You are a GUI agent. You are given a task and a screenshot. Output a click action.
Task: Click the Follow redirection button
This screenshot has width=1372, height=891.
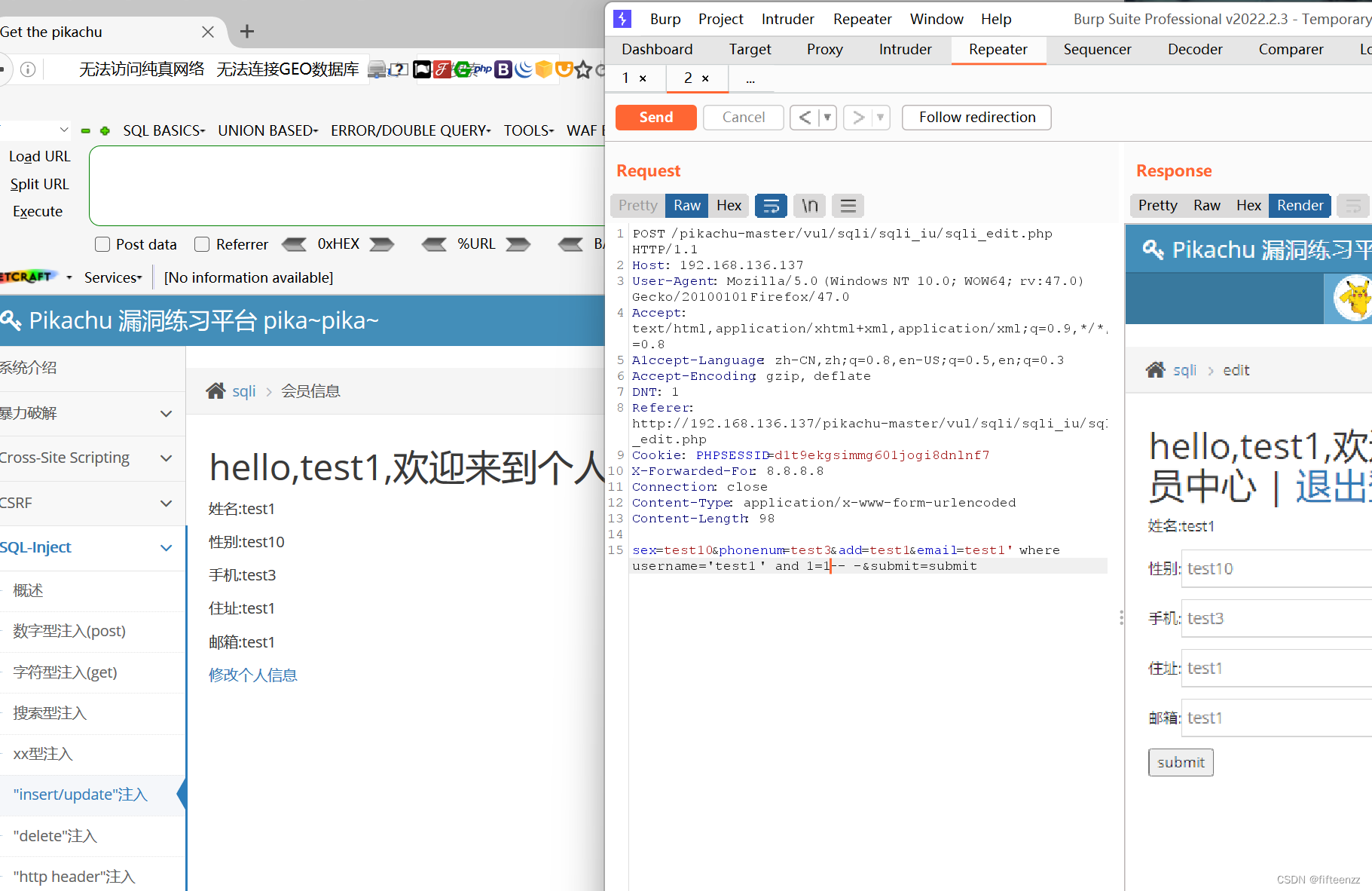point(976,118)
